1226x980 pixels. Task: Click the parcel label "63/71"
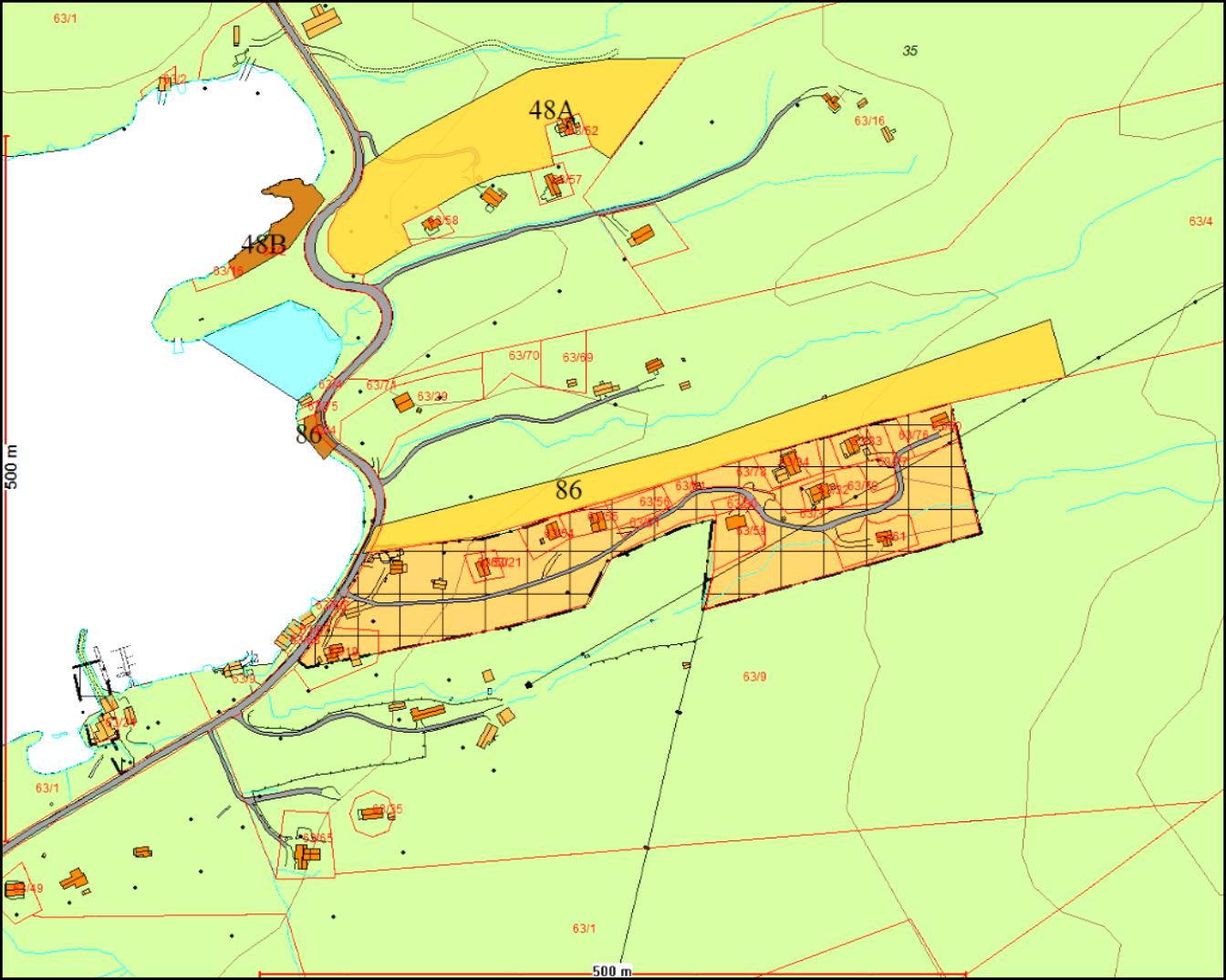pos(381,386)
